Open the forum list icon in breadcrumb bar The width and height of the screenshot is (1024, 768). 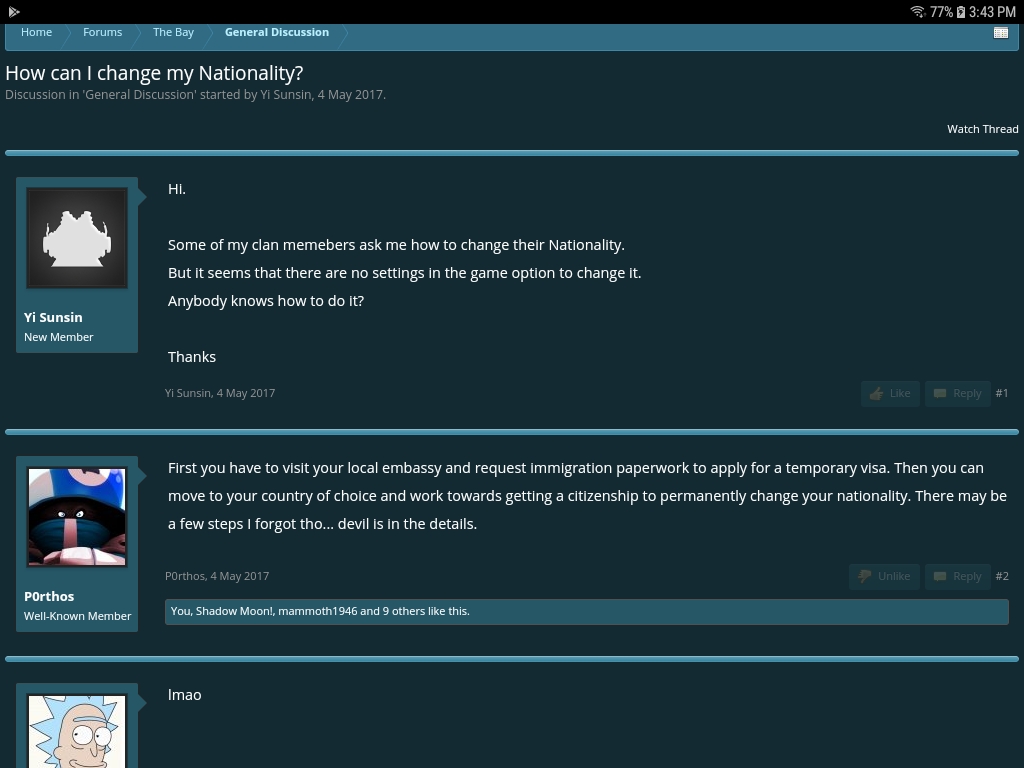tap(1000, 33)
